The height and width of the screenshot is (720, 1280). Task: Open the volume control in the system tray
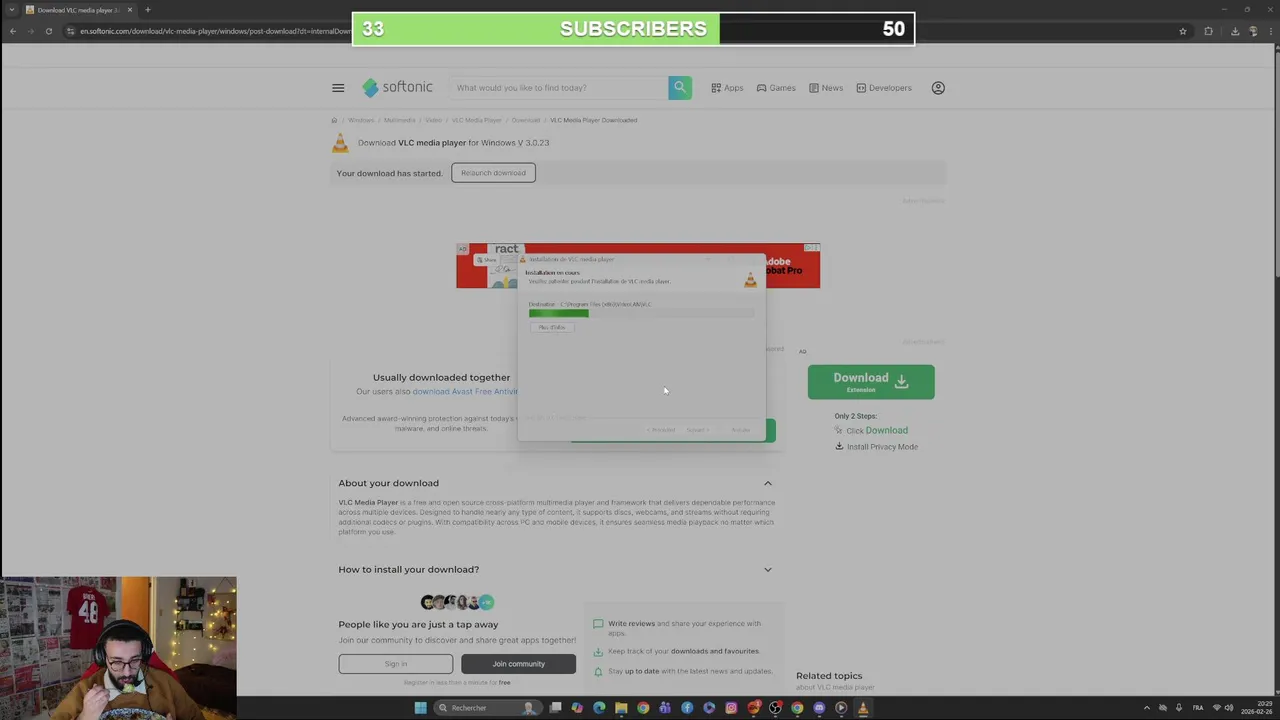[x=1229, y=708]
